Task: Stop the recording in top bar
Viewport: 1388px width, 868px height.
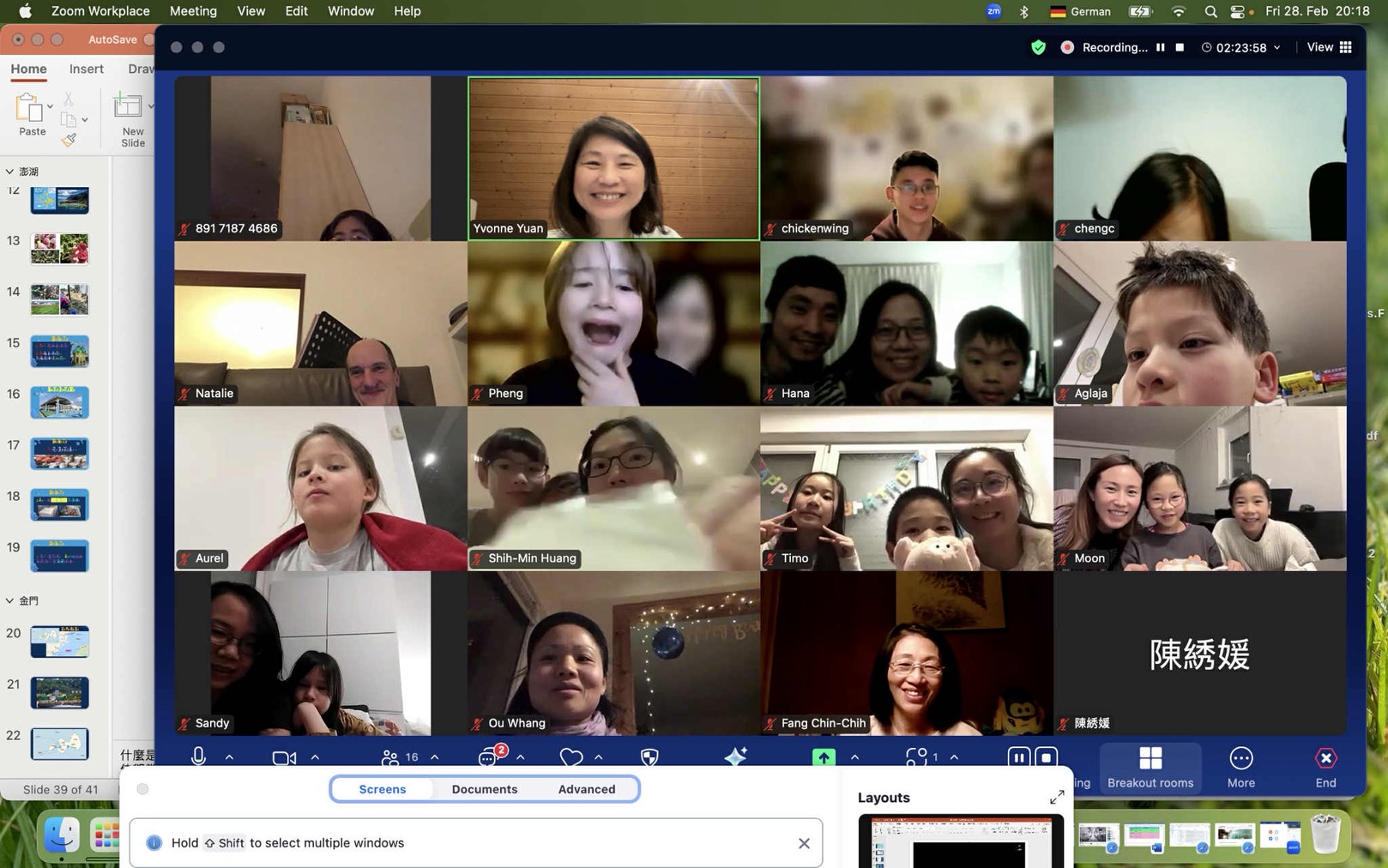Action: pos(1180,48)
